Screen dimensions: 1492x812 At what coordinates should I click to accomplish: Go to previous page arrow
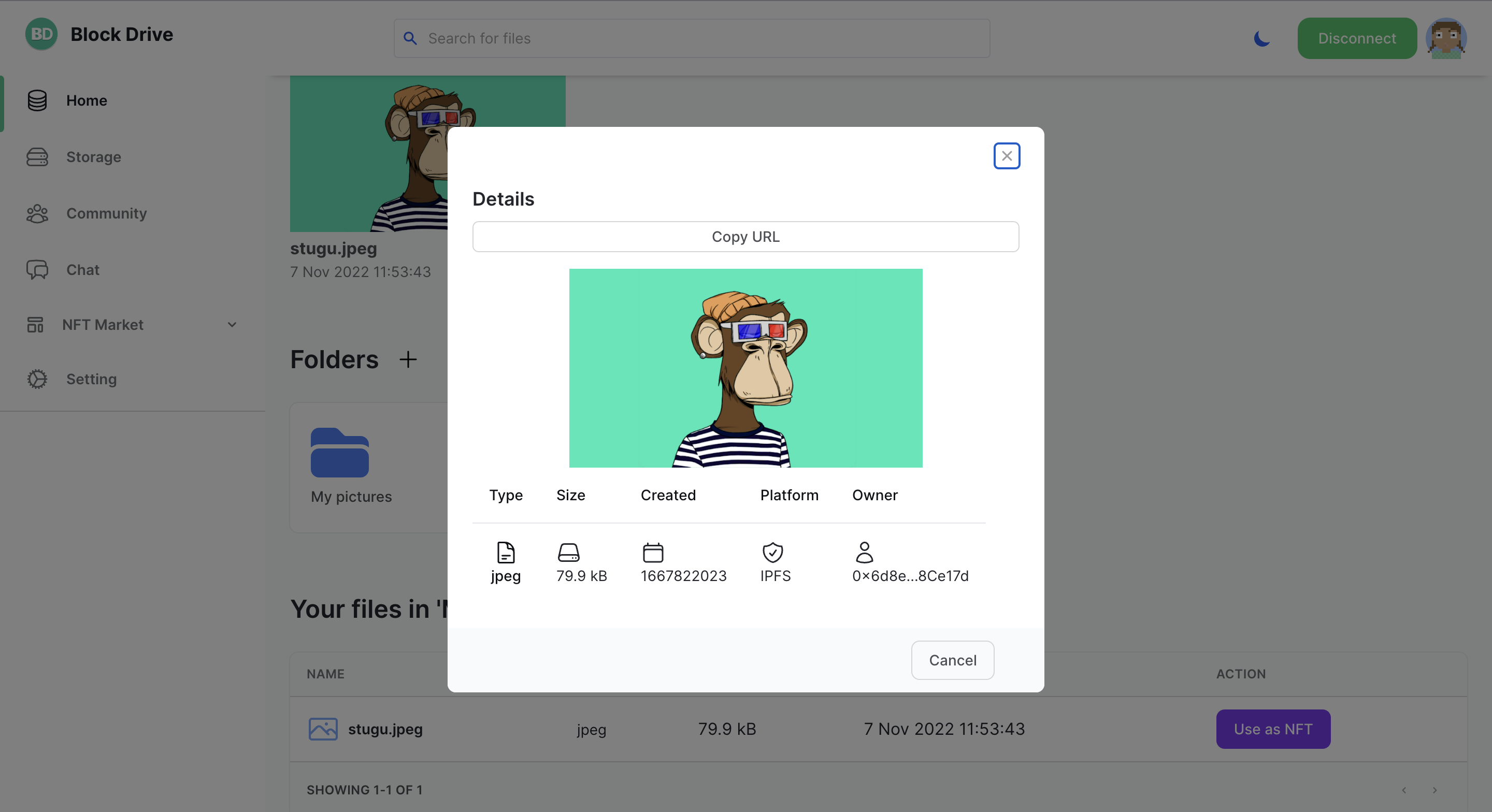(1404, 790)
